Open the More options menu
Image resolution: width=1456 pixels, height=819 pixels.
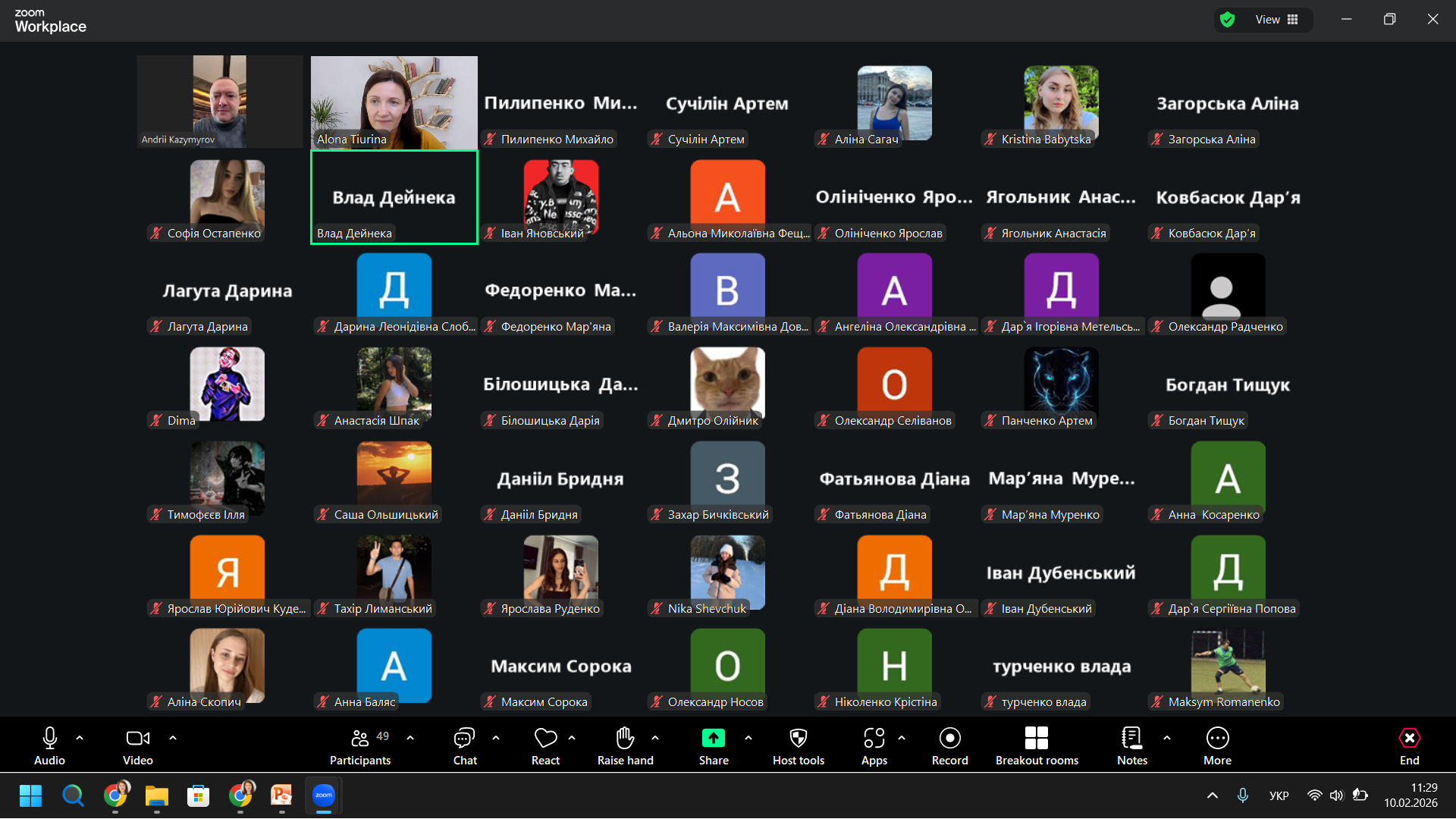pyautogui.click(x=1217, y=738)
